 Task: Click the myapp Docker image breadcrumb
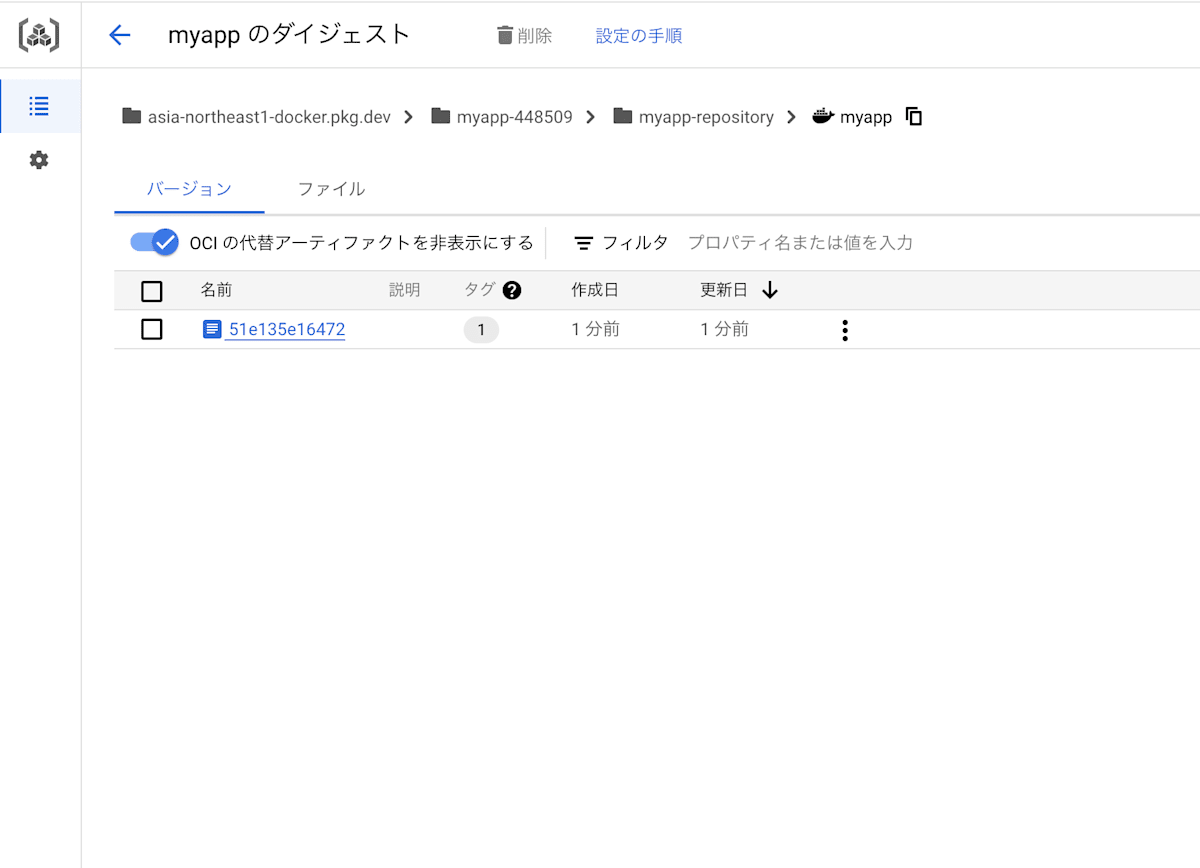866,117
